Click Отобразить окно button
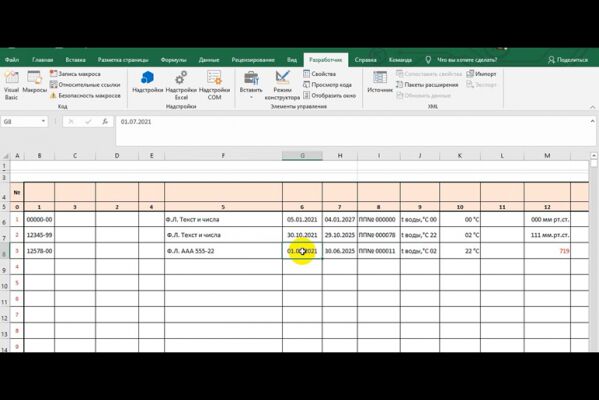 pyautogui.click(x=330, y=96)
